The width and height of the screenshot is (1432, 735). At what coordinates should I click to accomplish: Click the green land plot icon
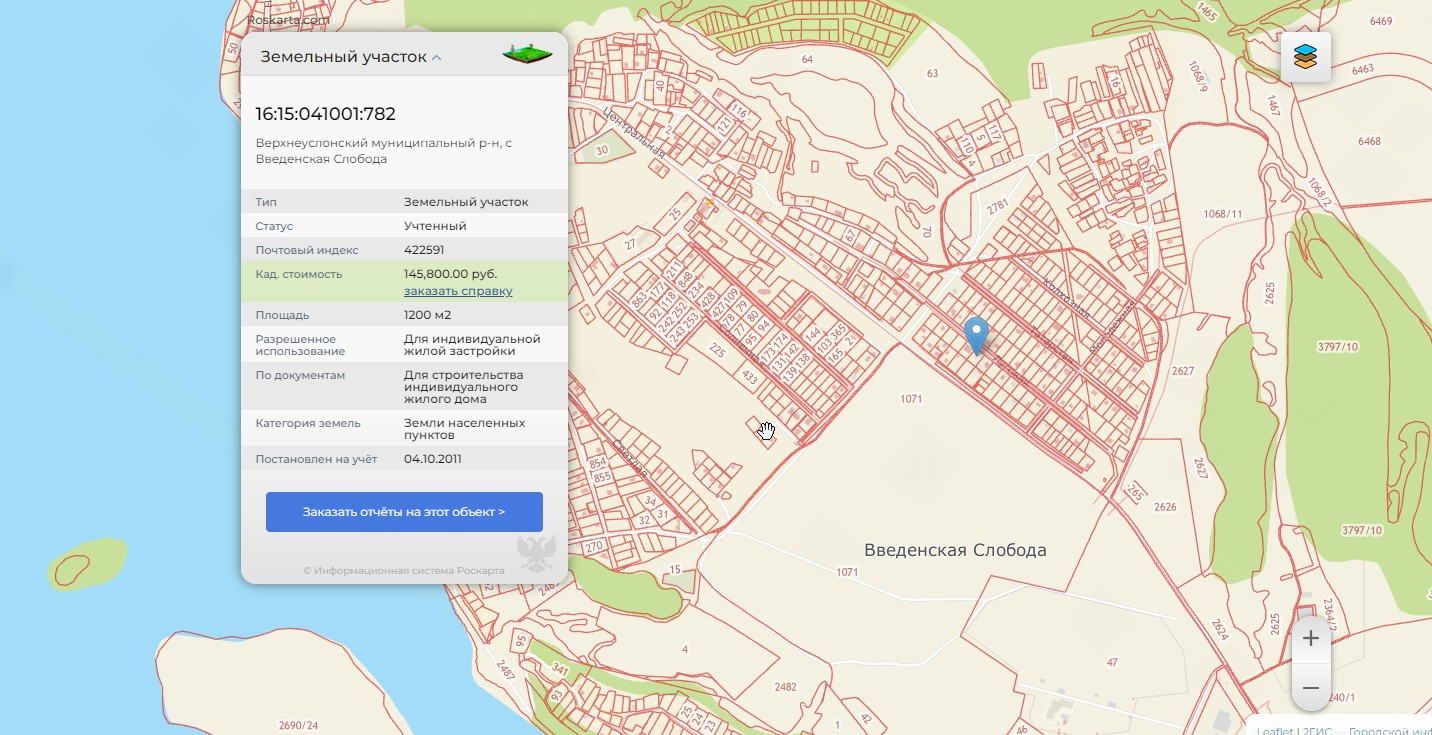pos(527,54)
